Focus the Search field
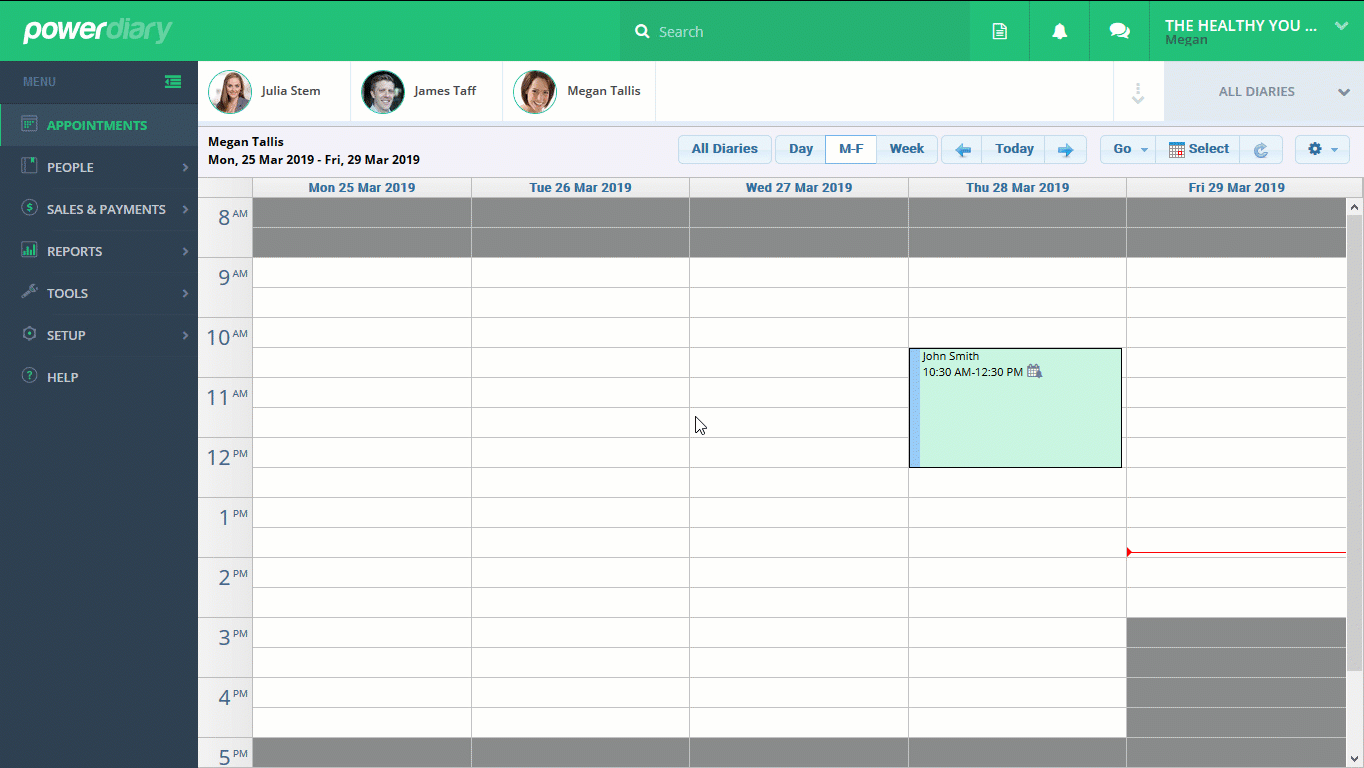This screenshot has height=768, width=1364. tap(795, 31)
